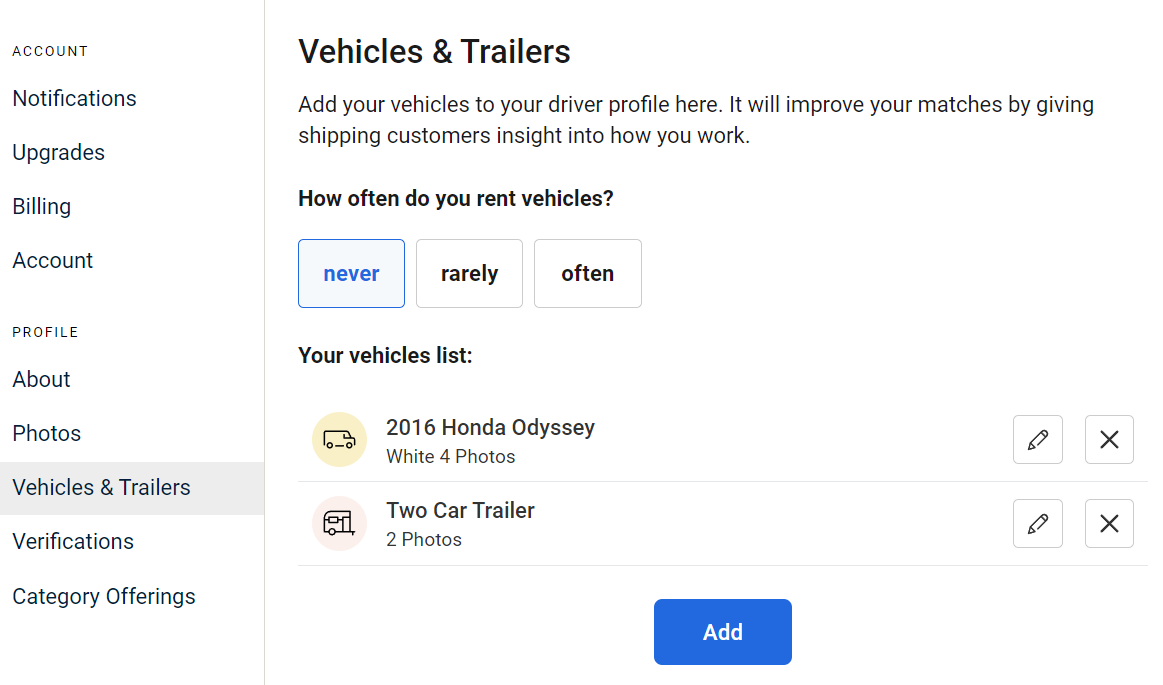Edit the Two Car Trailer entry
The height and width of the screenshot is (685, 1163).
tap(1038, 523)
